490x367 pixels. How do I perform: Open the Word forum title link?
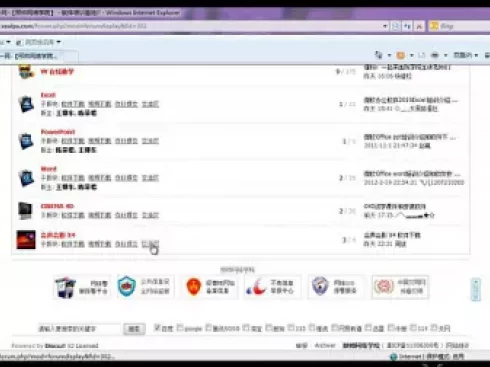coord(49,169)
